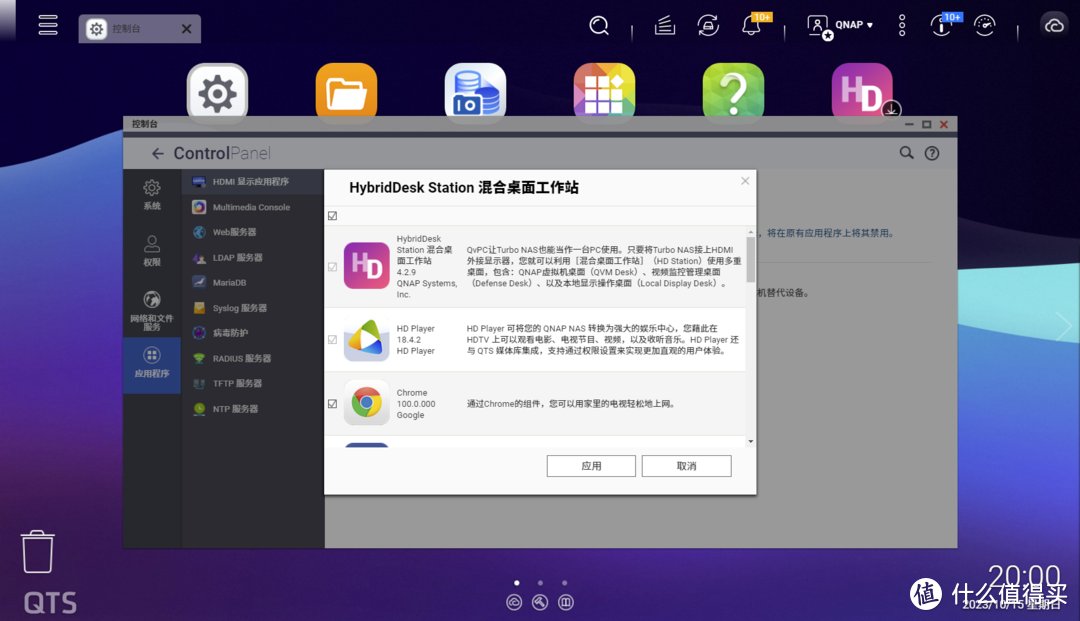Toggle the HD Player row checkbox
The image size is (1080, 621).
click(333, 339)
